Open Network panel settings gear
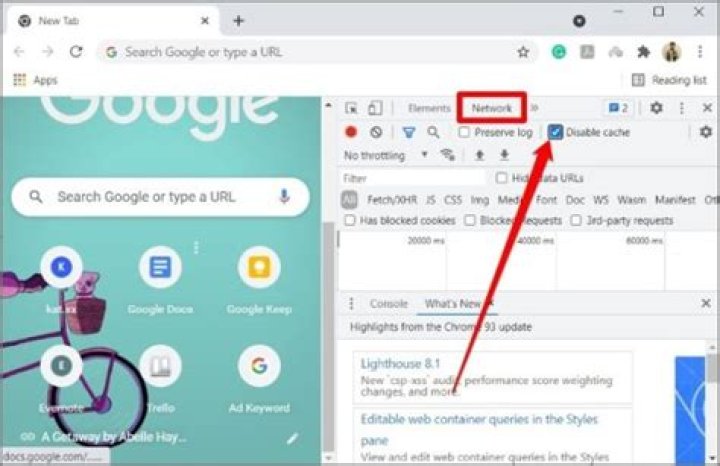The height and width of the screenshot is (466, 720). 706,132
